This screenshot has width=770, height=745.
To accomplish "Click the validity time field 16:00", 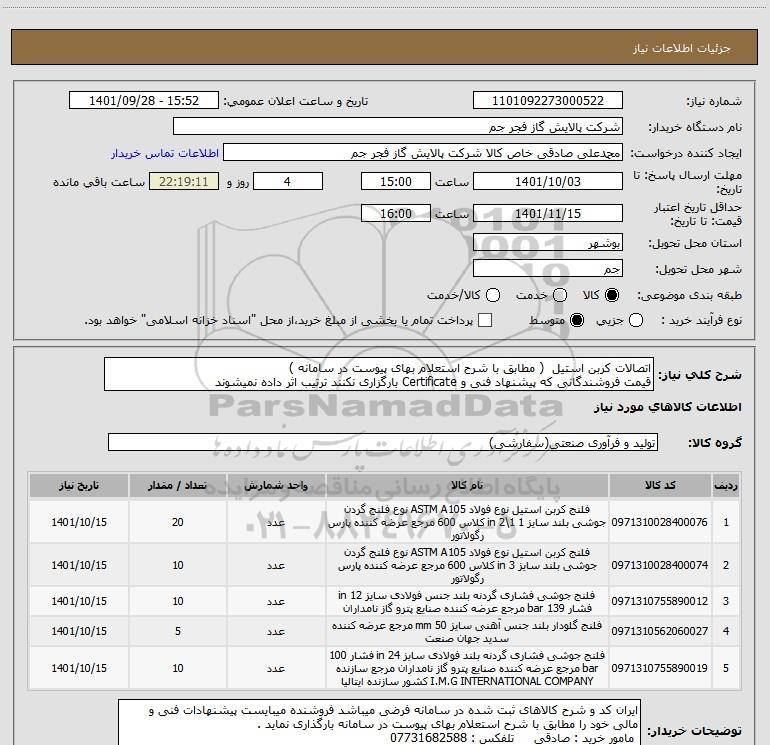I will coord(396,214).
